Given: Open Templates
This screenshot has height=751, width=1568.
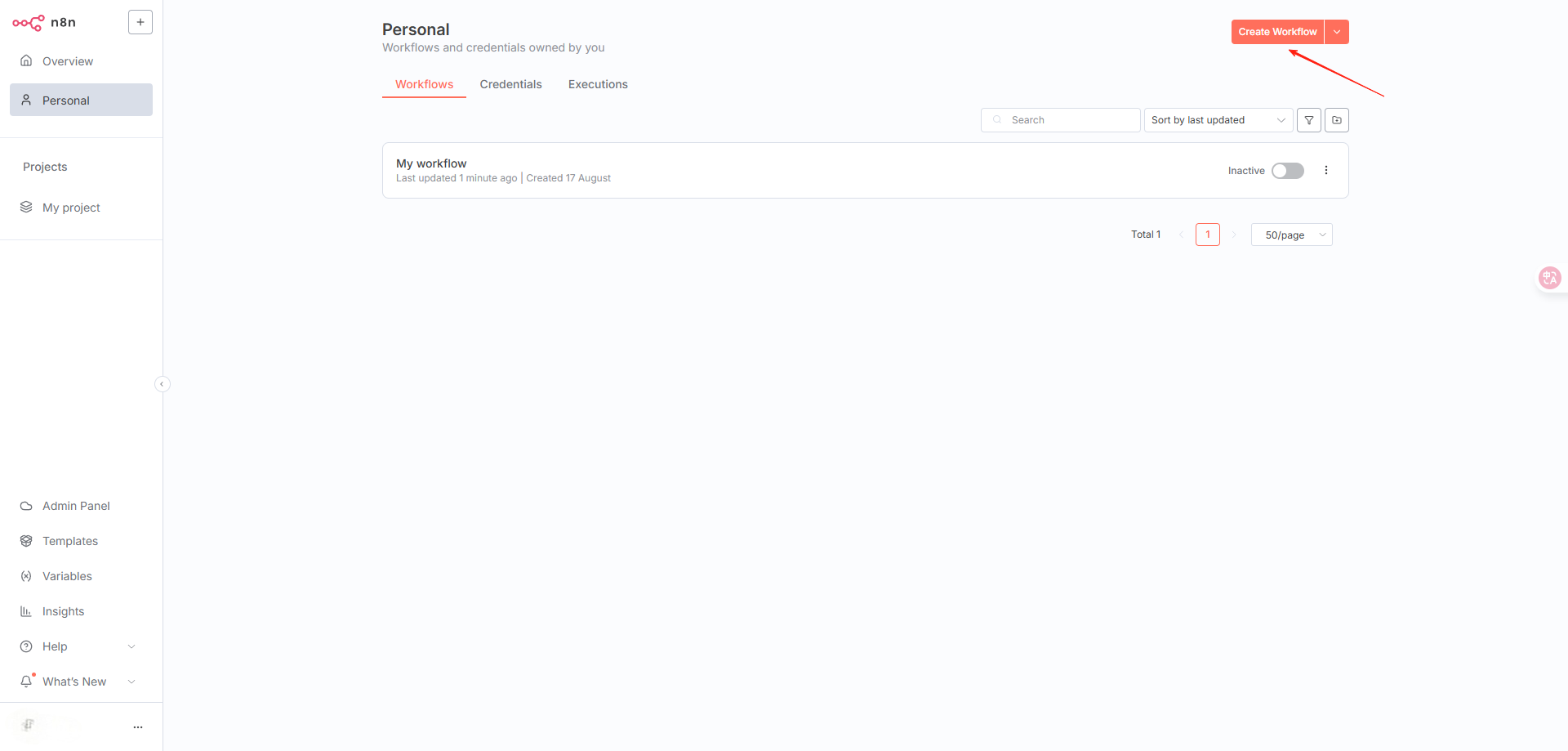Looking at the screenshot, I should point(81,541).
